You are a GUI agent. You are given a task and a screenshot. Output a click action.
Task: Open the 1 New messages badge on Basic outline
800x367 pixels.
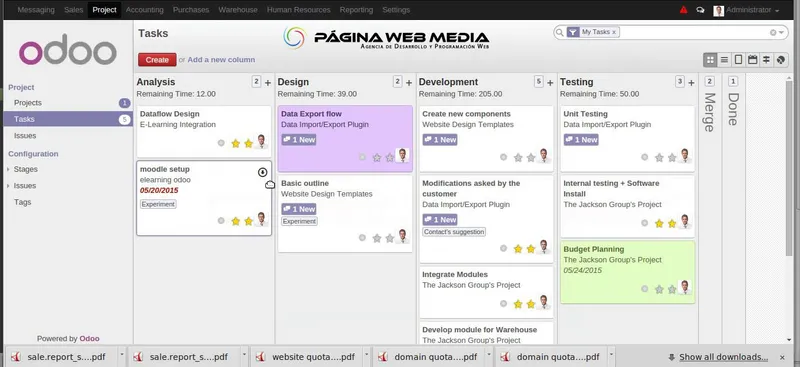click(298, 209)
